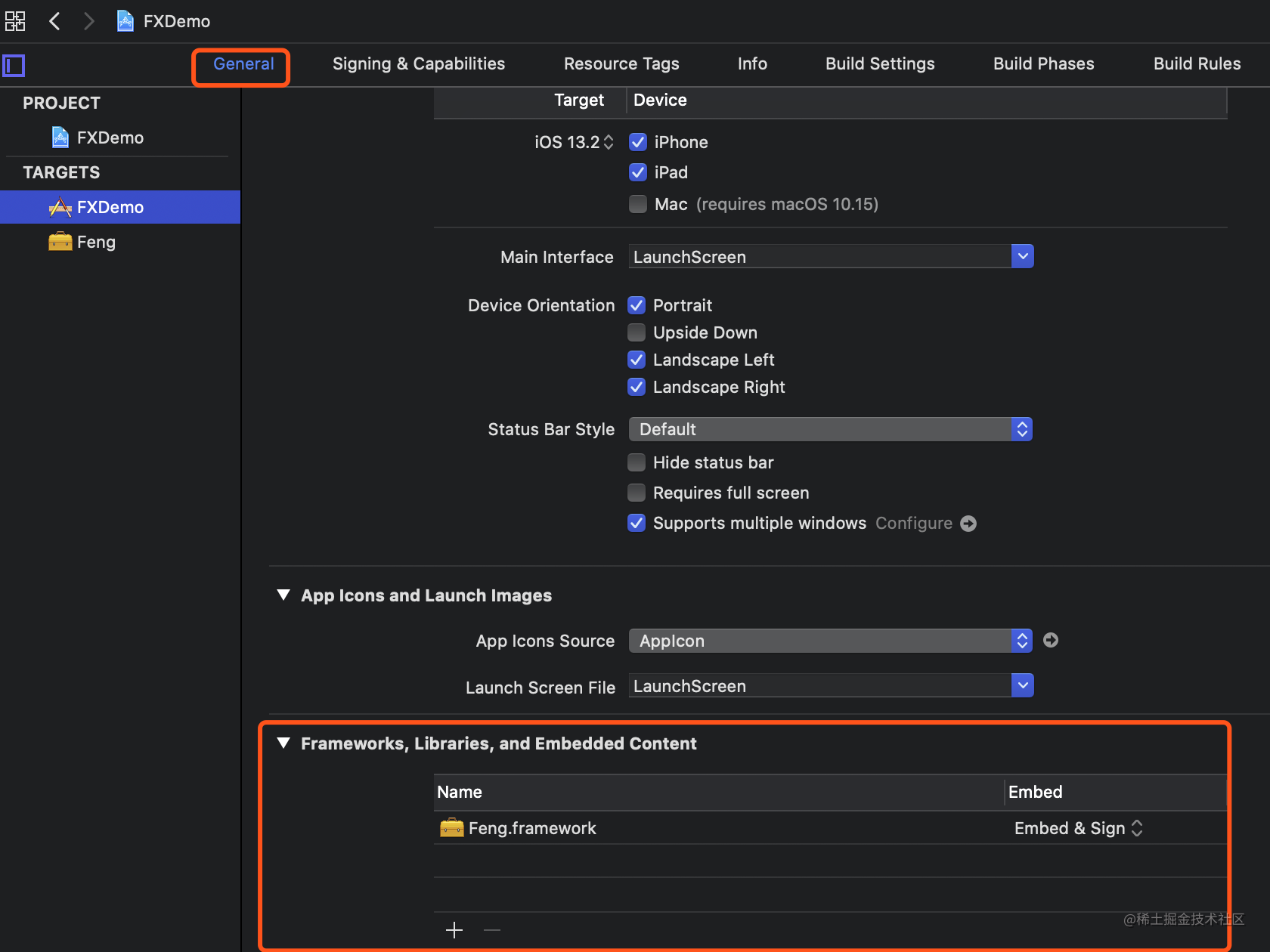Image resolution: width=1270 pixels, height=952 pixels.
Task: Add a framework with the plus button
Action: pos(454,930)
